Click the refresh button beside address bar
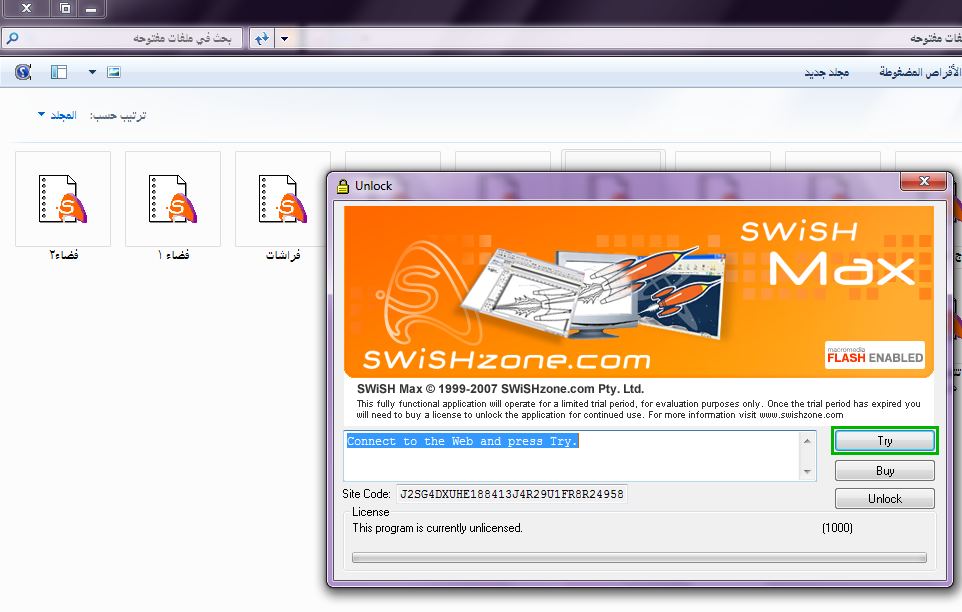Image resolution: width=962 pixels, height=612 pixels. click(261, 38)
